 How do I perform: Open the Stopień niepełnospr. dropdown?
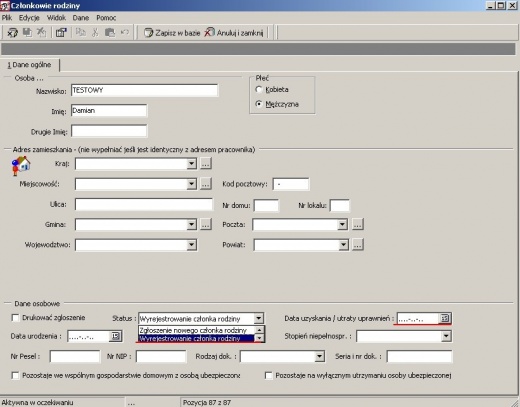(446, 336)
